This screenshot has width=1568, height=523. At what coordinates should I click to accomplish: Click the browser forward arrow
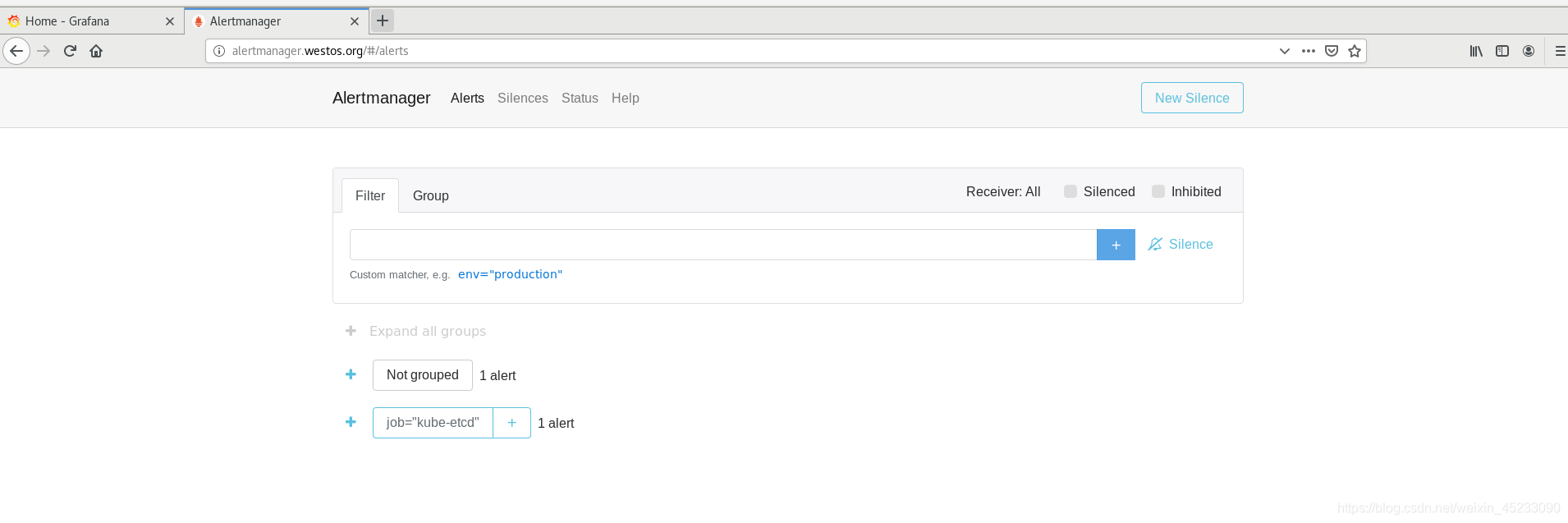click(44, 51)
